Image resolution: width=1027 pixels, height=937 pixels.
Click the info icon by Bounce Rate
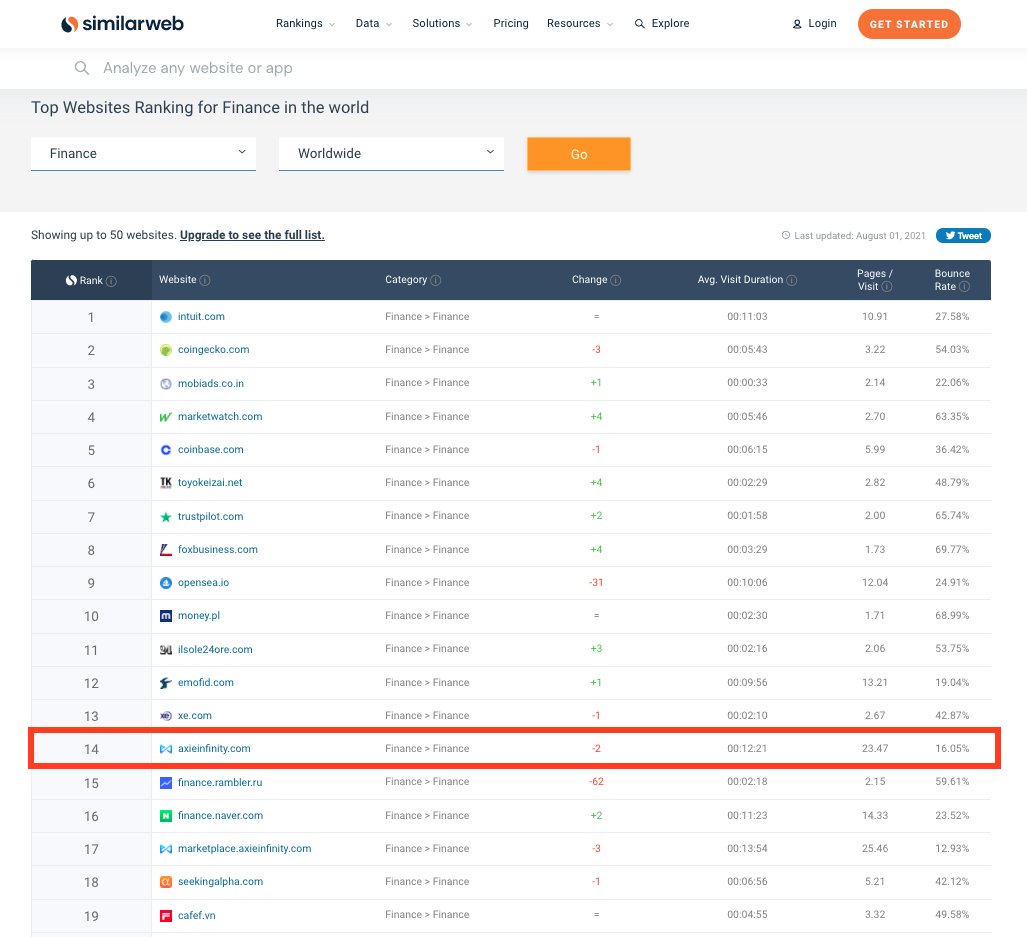pyautogui.click(x=964, y=287)
